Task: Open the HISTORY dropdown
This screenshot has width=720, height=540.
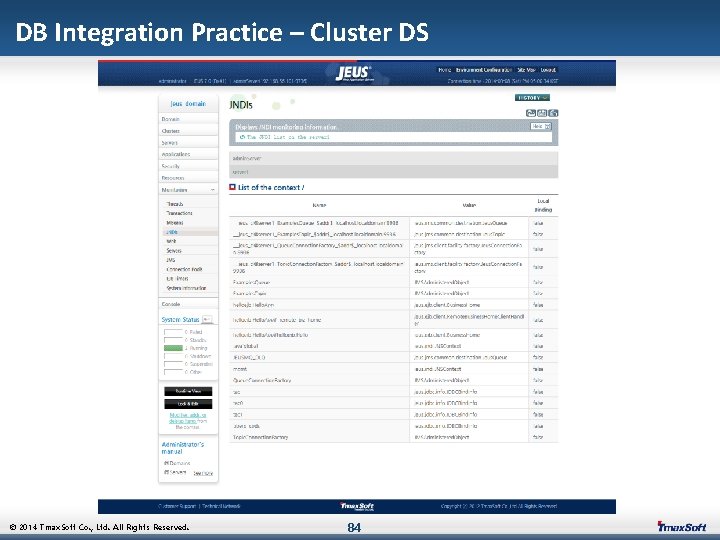Action: 532,98
